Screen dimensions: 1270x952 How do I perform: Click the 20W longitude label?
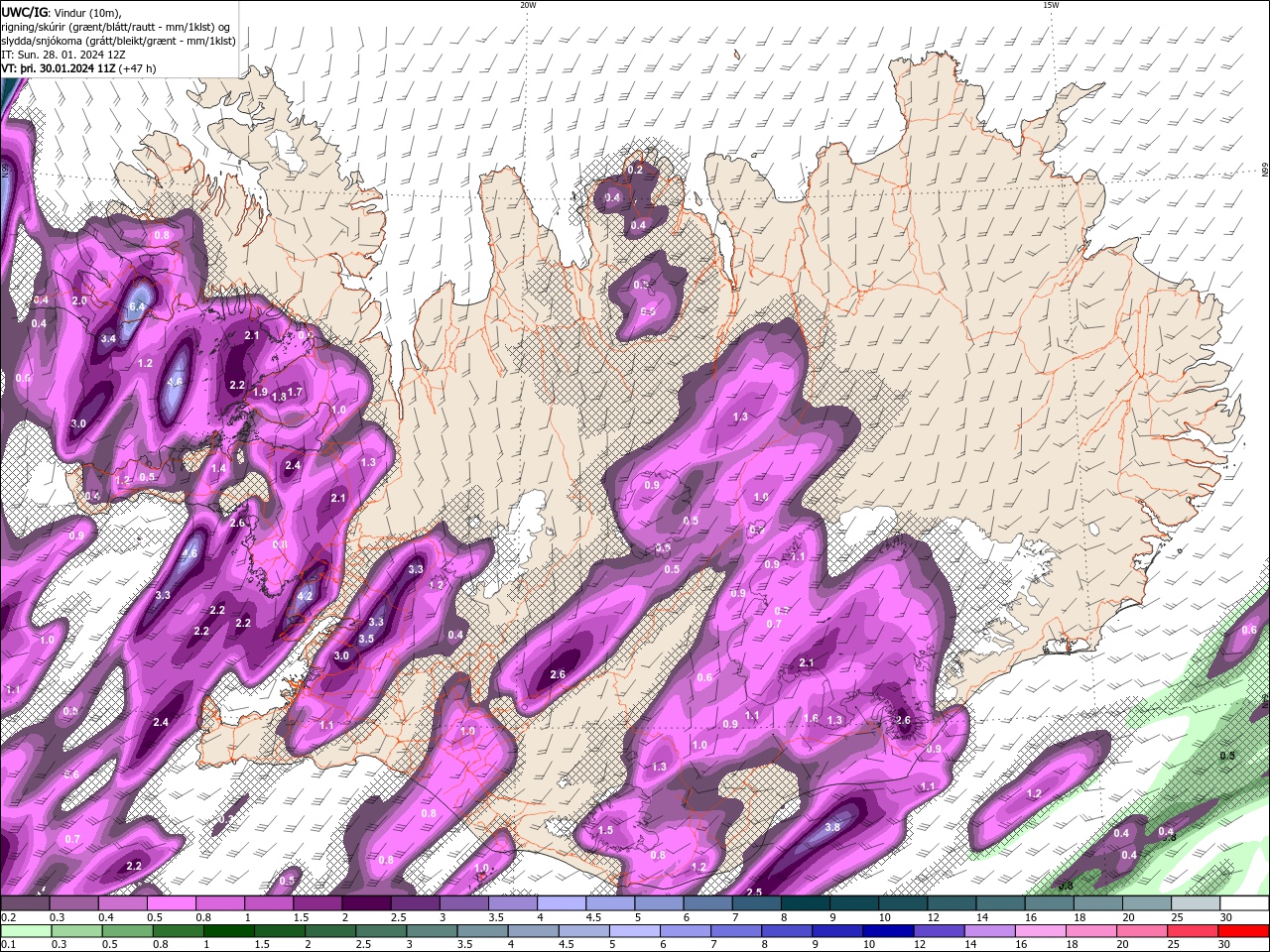coord(528,5)
